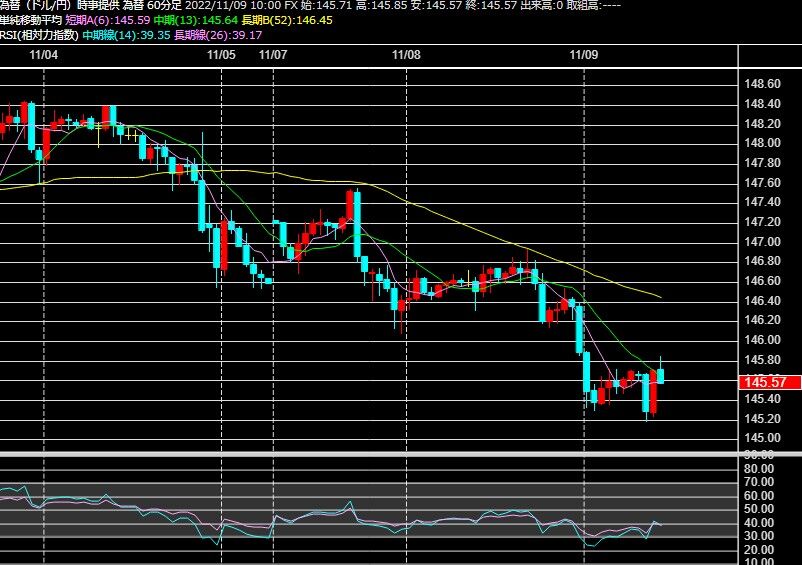Select the RSI 60.00 axis label

[x=759, y=495]
